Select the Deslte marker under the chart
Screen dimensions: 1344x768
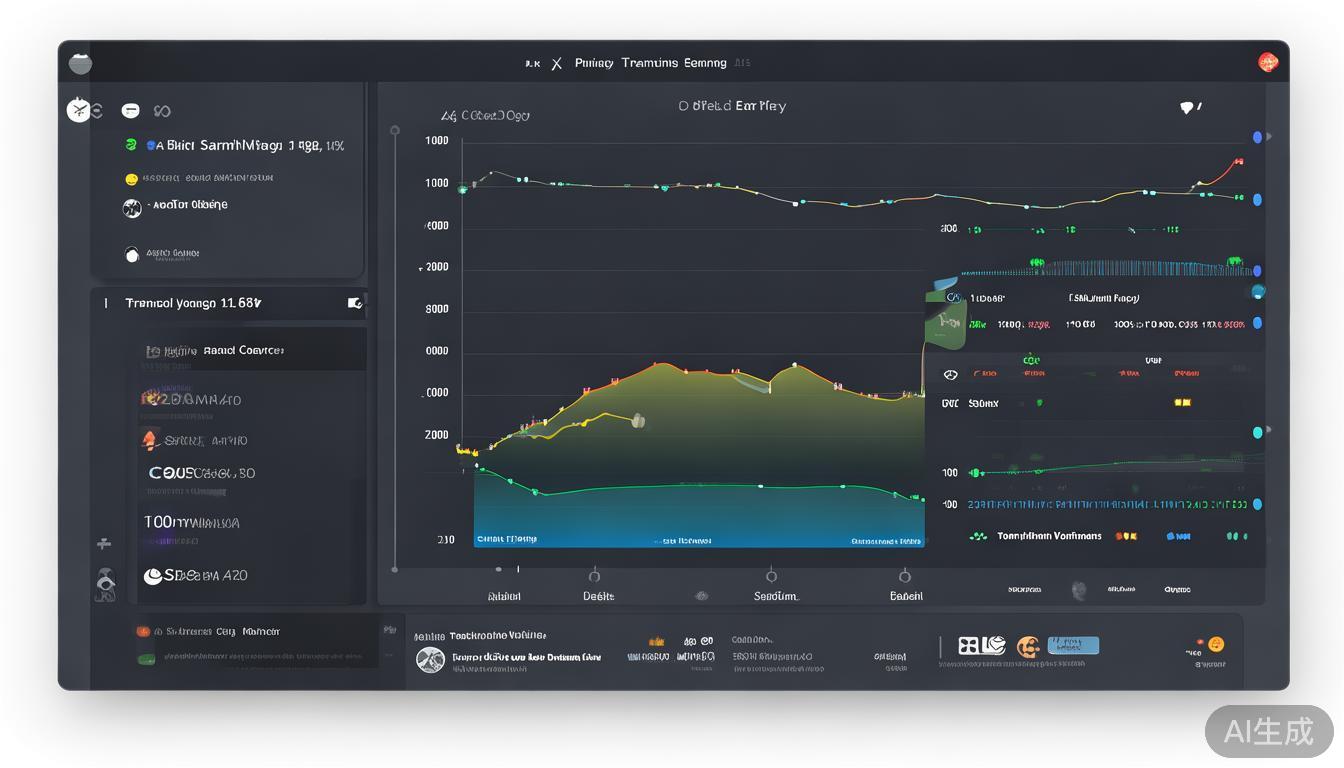(x=594, y=576)
